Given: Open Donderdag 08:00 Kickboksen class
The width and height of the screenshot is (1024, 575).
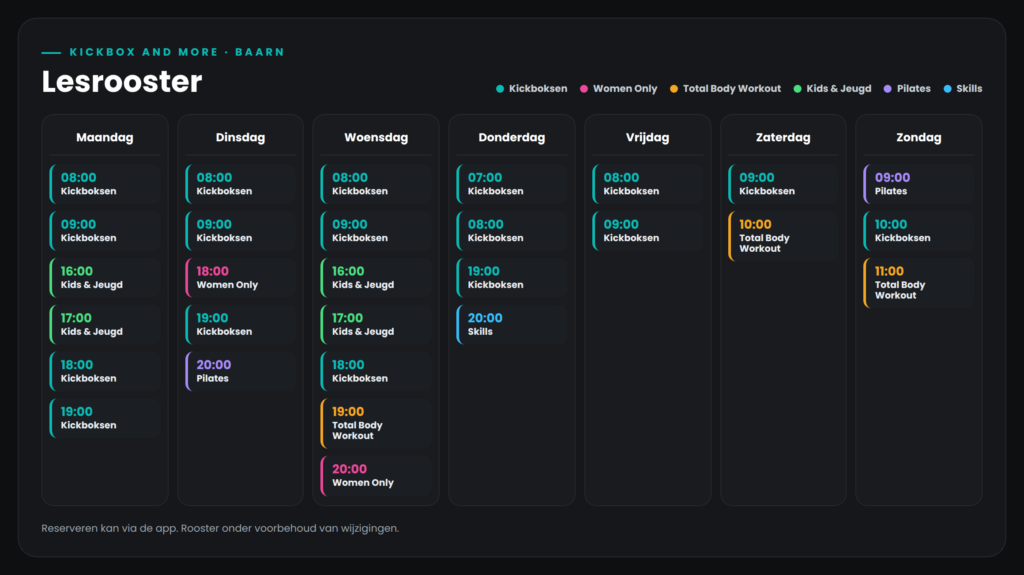Looking at the screenshot, I should (511, 231).
